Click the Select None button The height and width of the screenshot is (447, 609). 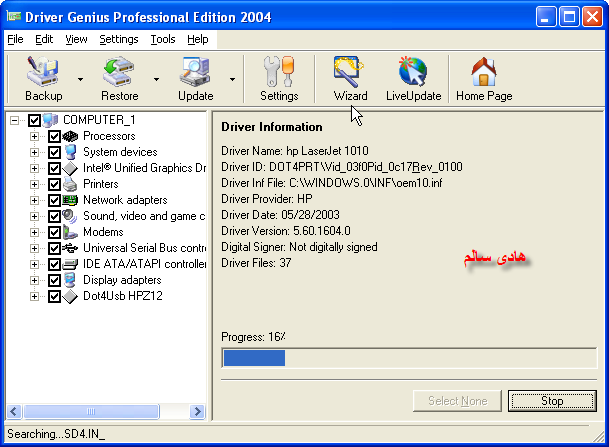coord(457,401)
